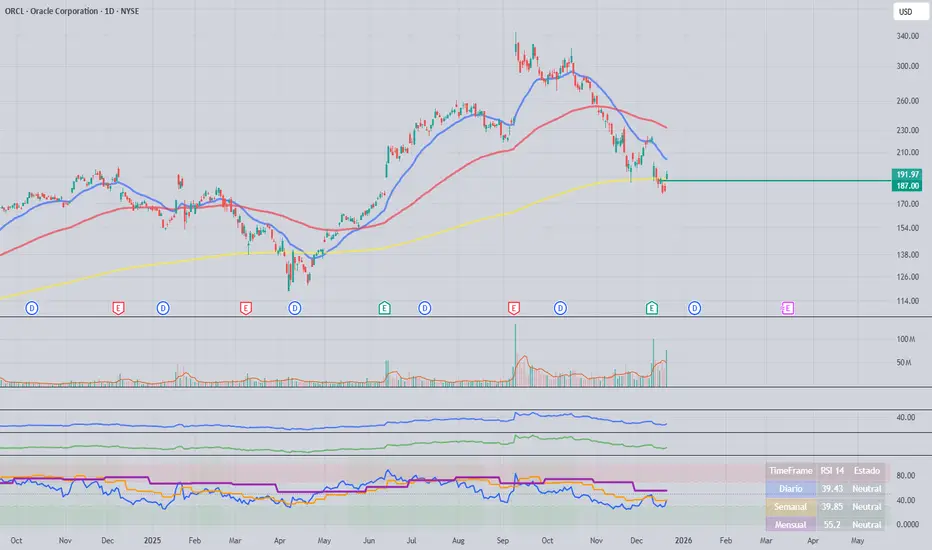Viewport: 932px width, 550px height.
Task: Click the 39.43 daily RSI value
Action: click(832, 489)
